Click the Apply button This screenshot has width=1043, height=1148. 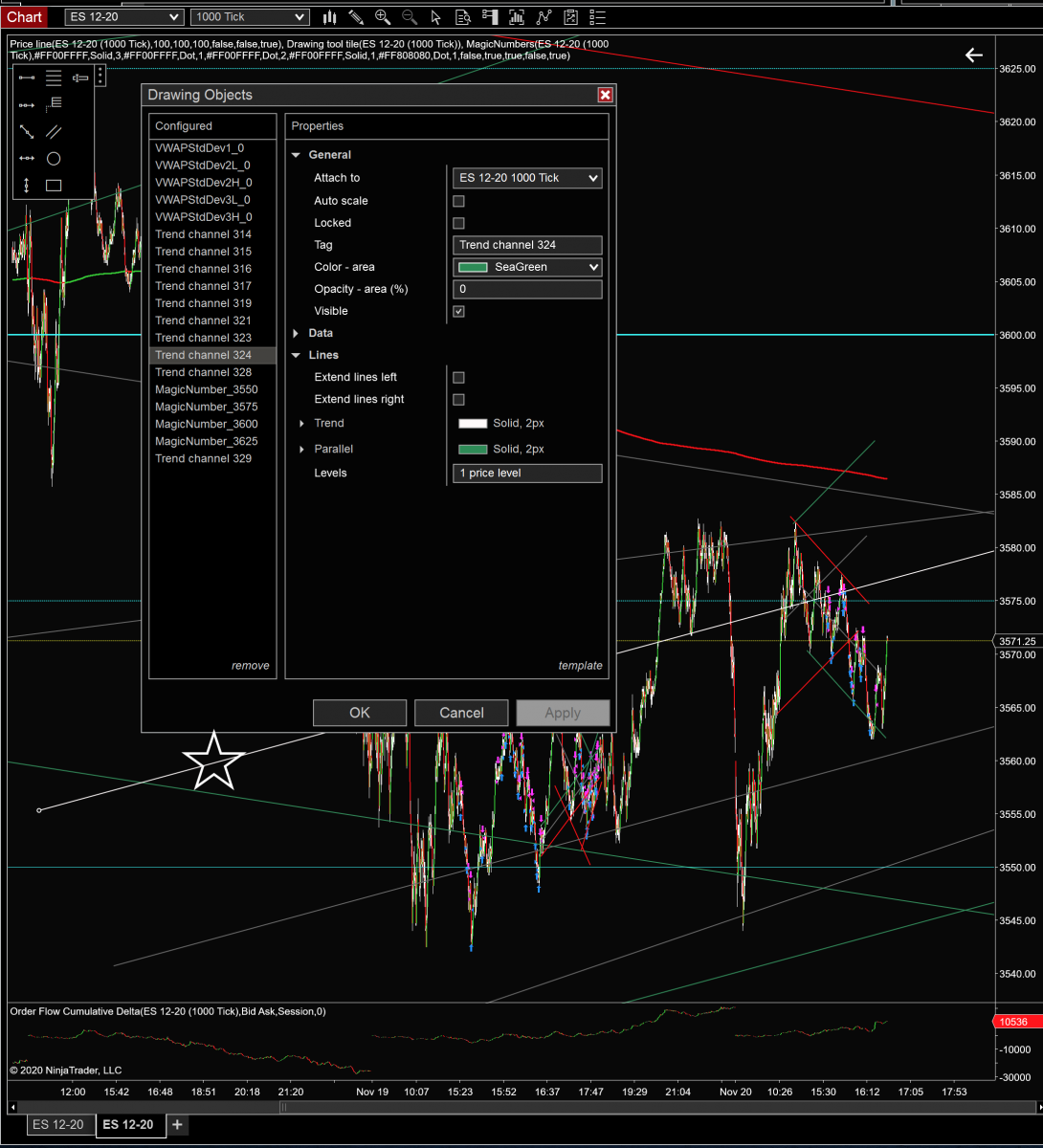563,713
